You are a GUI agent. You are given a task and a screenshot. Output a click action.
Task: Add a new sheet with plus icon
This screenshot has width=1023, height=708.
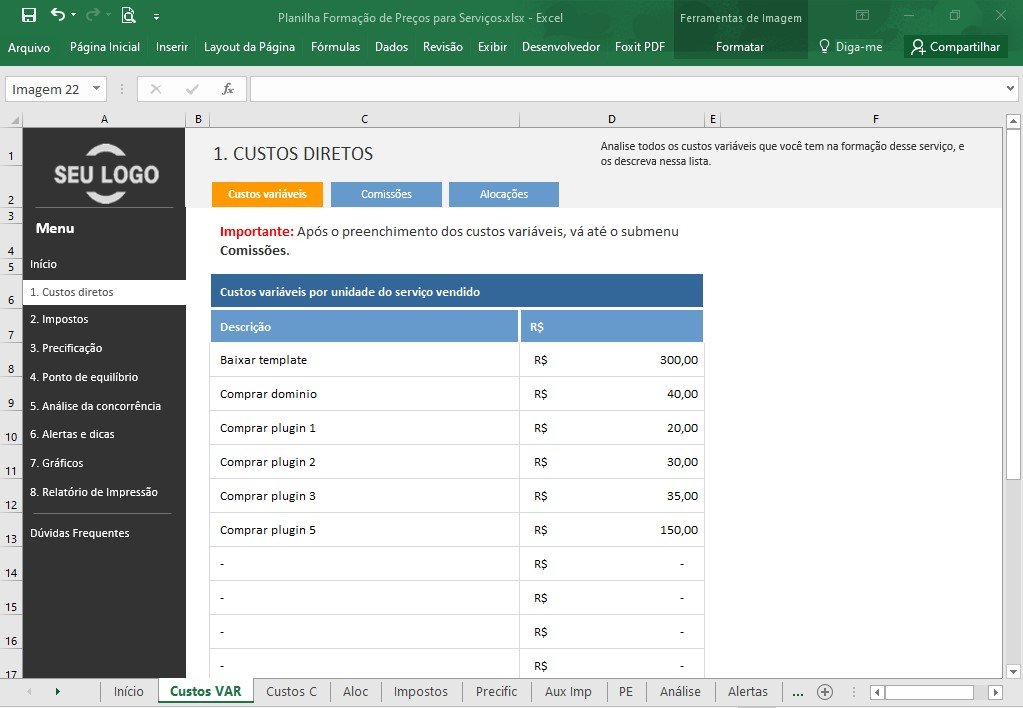pos(825,692)
